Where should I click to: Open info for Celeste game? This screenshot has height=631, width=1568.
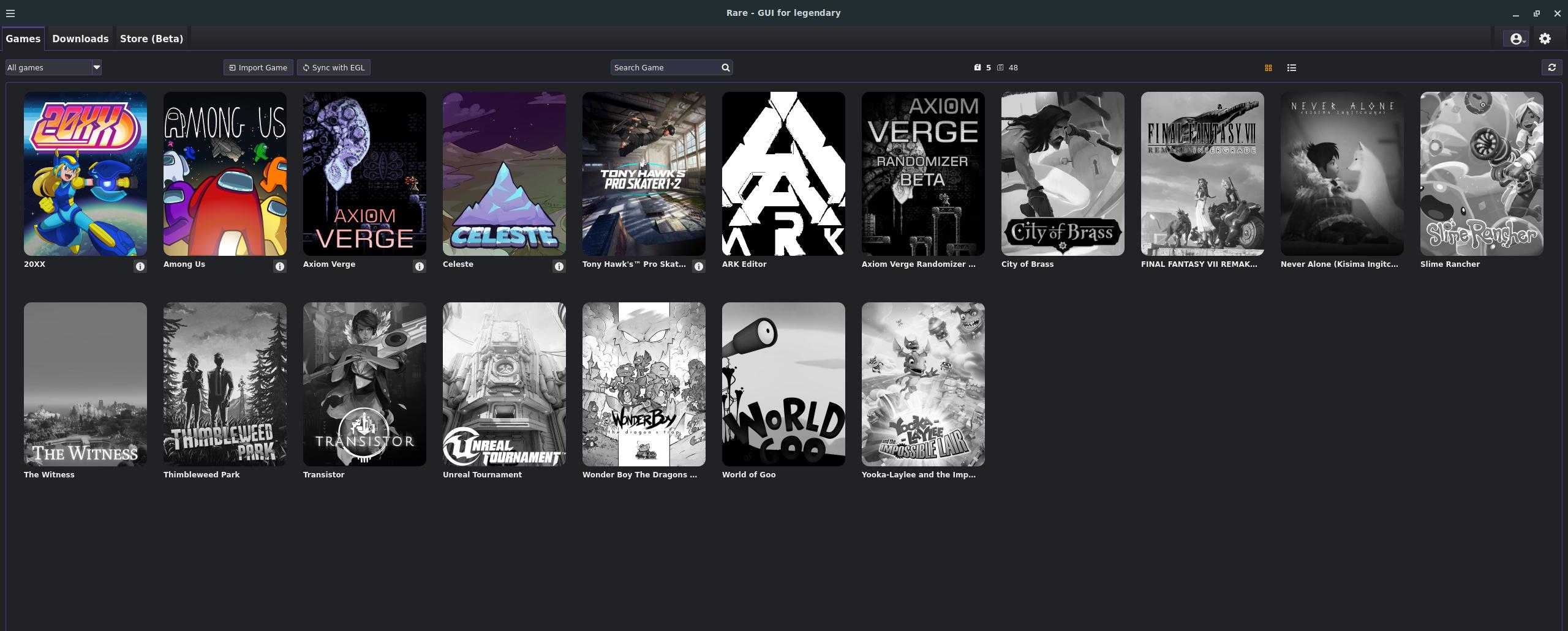point(559,266)
